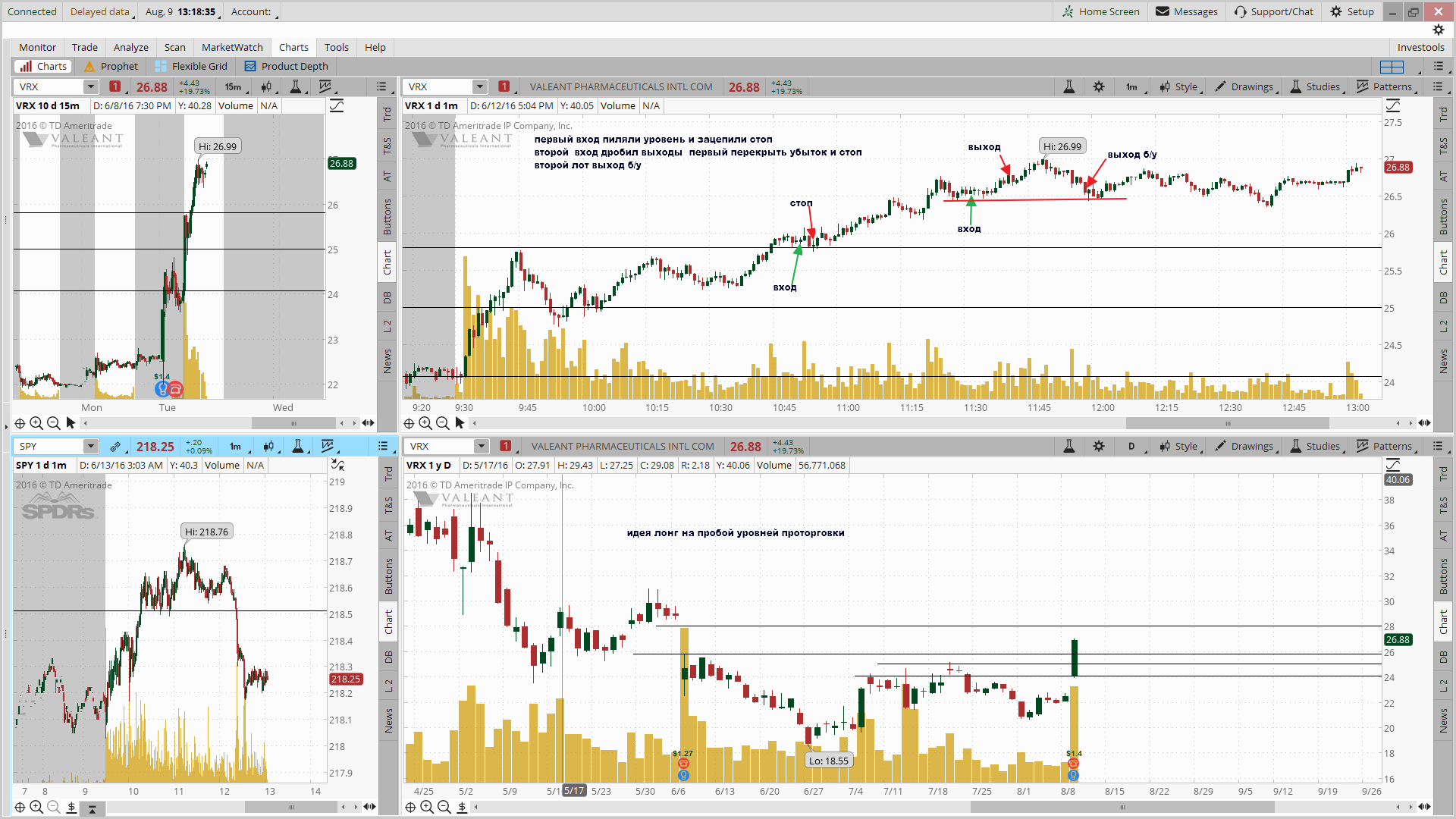The height and width of the screenshot is (819, 1456).
Task: Open Studies menu in bottom-right chart
Action: coord(1316,446)
